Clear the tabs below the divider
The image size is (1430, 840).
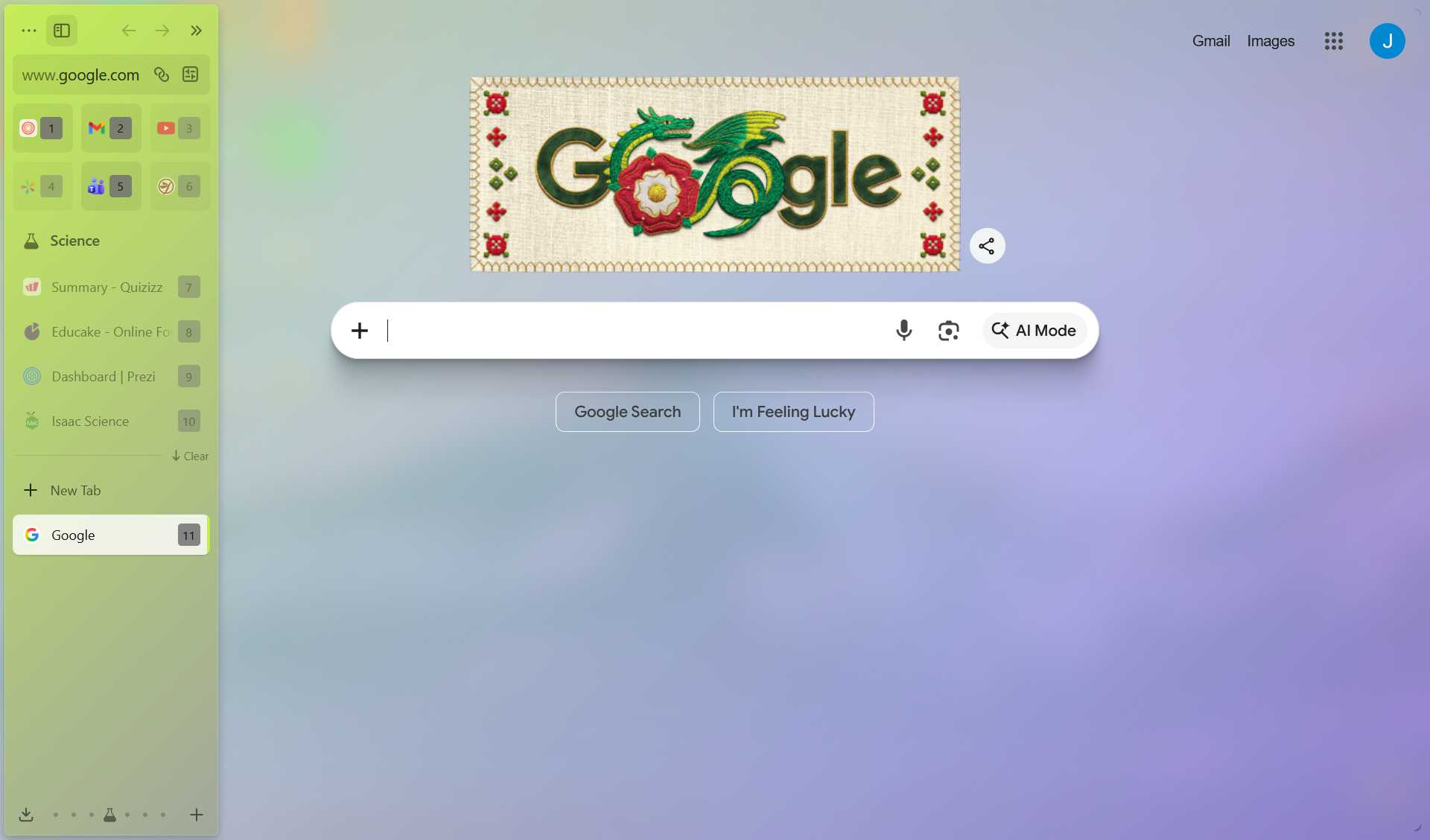click(x=190, y=456)
